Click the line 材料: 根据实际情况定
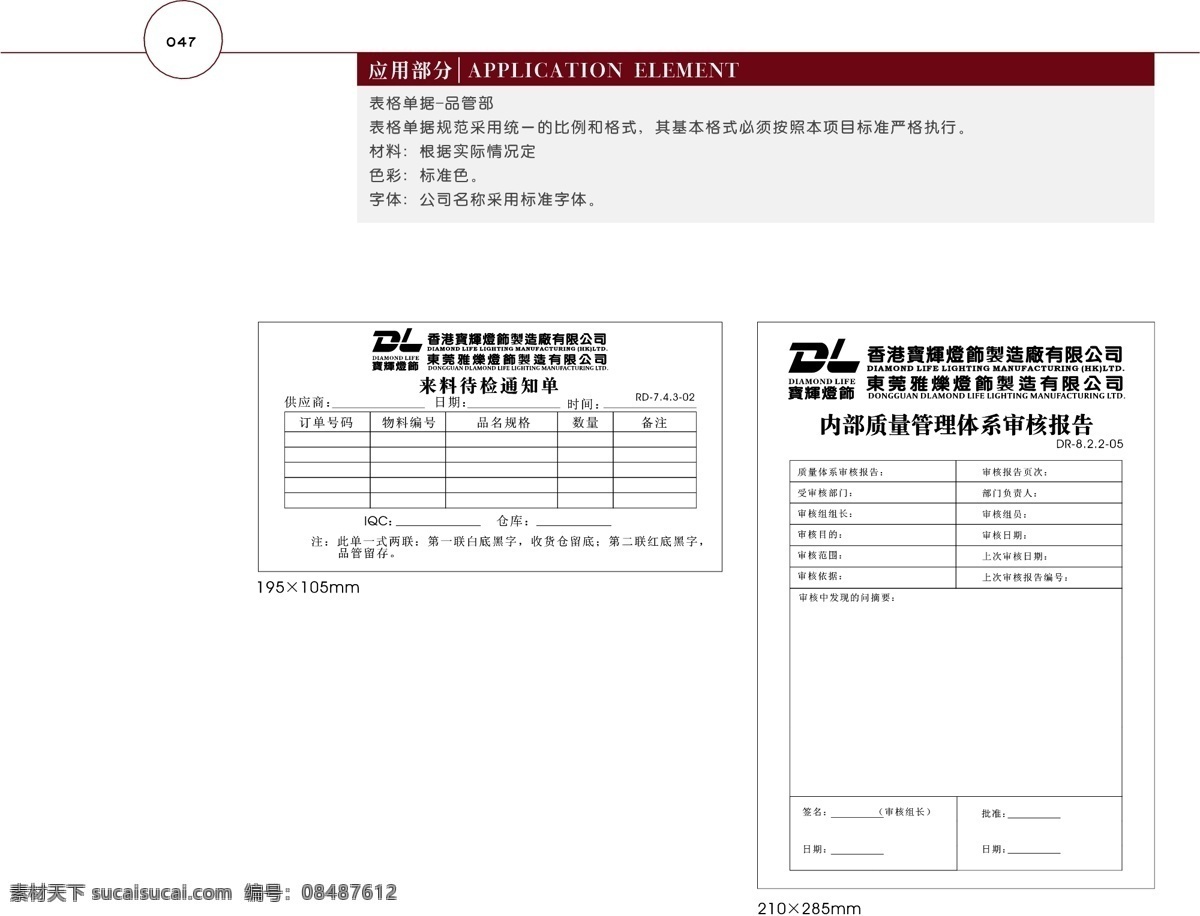 (452, 151)
